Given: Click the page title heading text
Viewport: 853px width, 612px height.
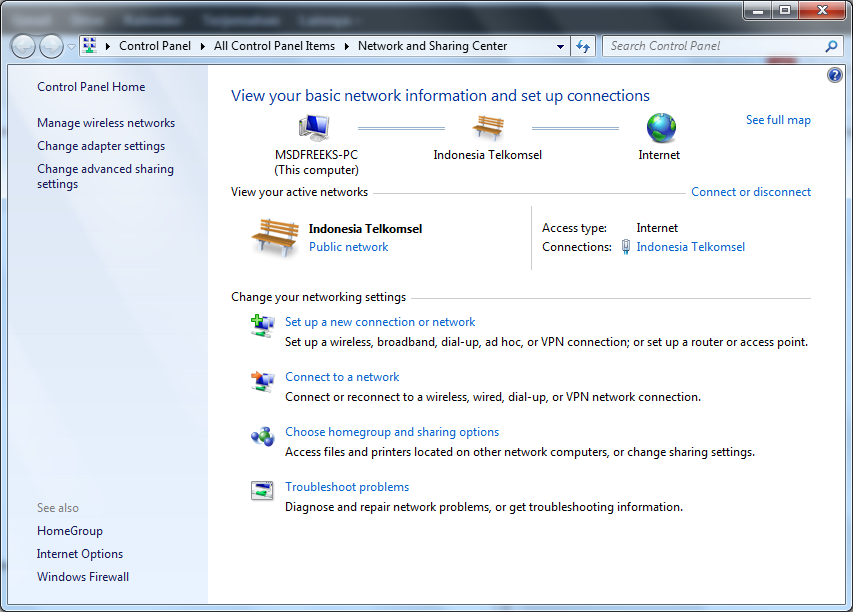Looking at the screenshot, I should pos(440,96).
